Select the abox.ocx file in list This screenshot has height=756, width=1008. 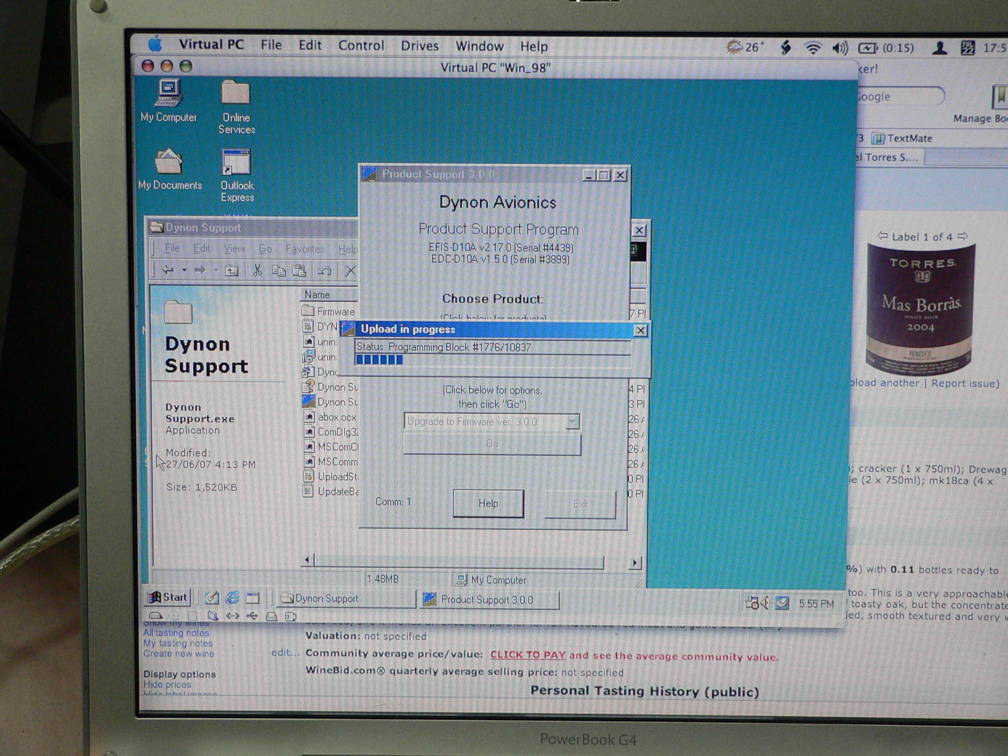click(x=330, y=417)
